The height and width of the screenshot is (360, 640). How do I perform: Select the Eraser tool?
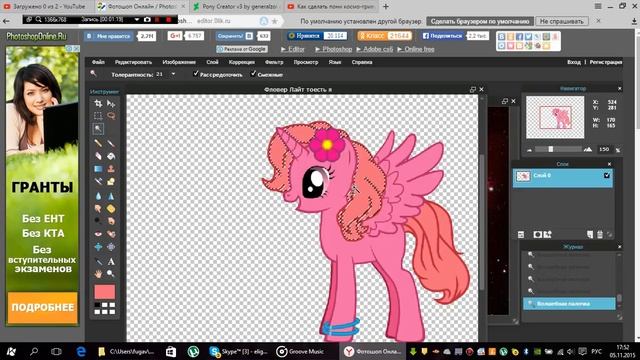(98, 156)
